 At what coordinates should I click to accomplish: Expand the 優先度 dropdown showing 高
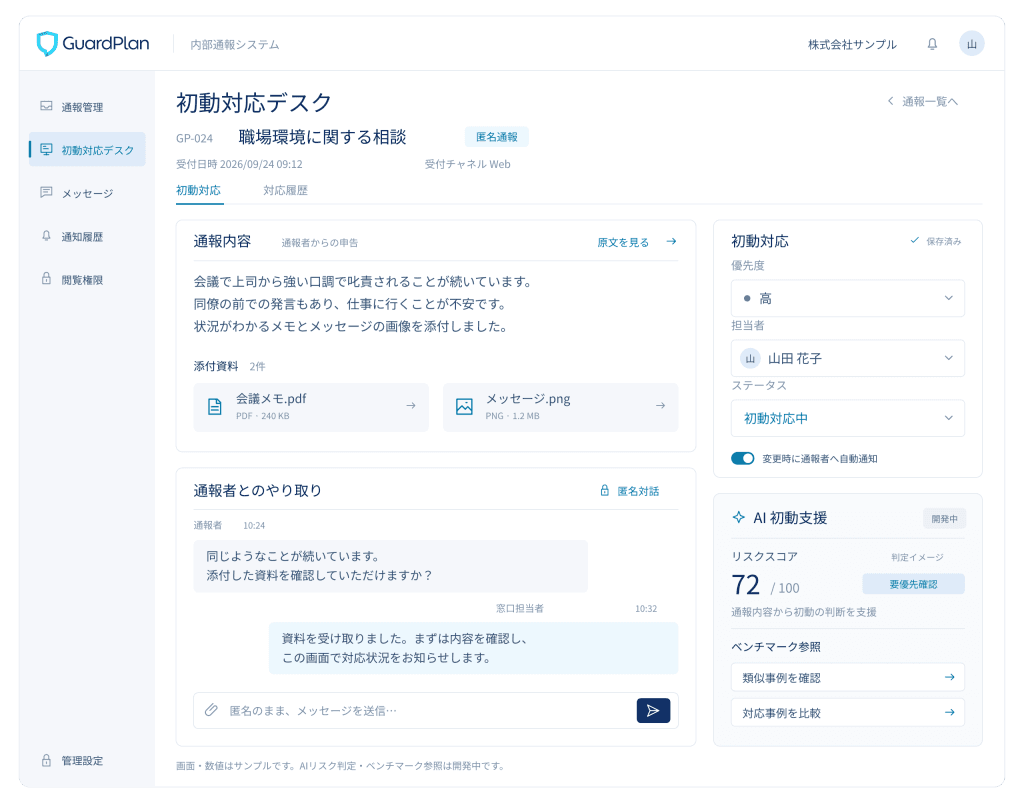click(848, 298)
